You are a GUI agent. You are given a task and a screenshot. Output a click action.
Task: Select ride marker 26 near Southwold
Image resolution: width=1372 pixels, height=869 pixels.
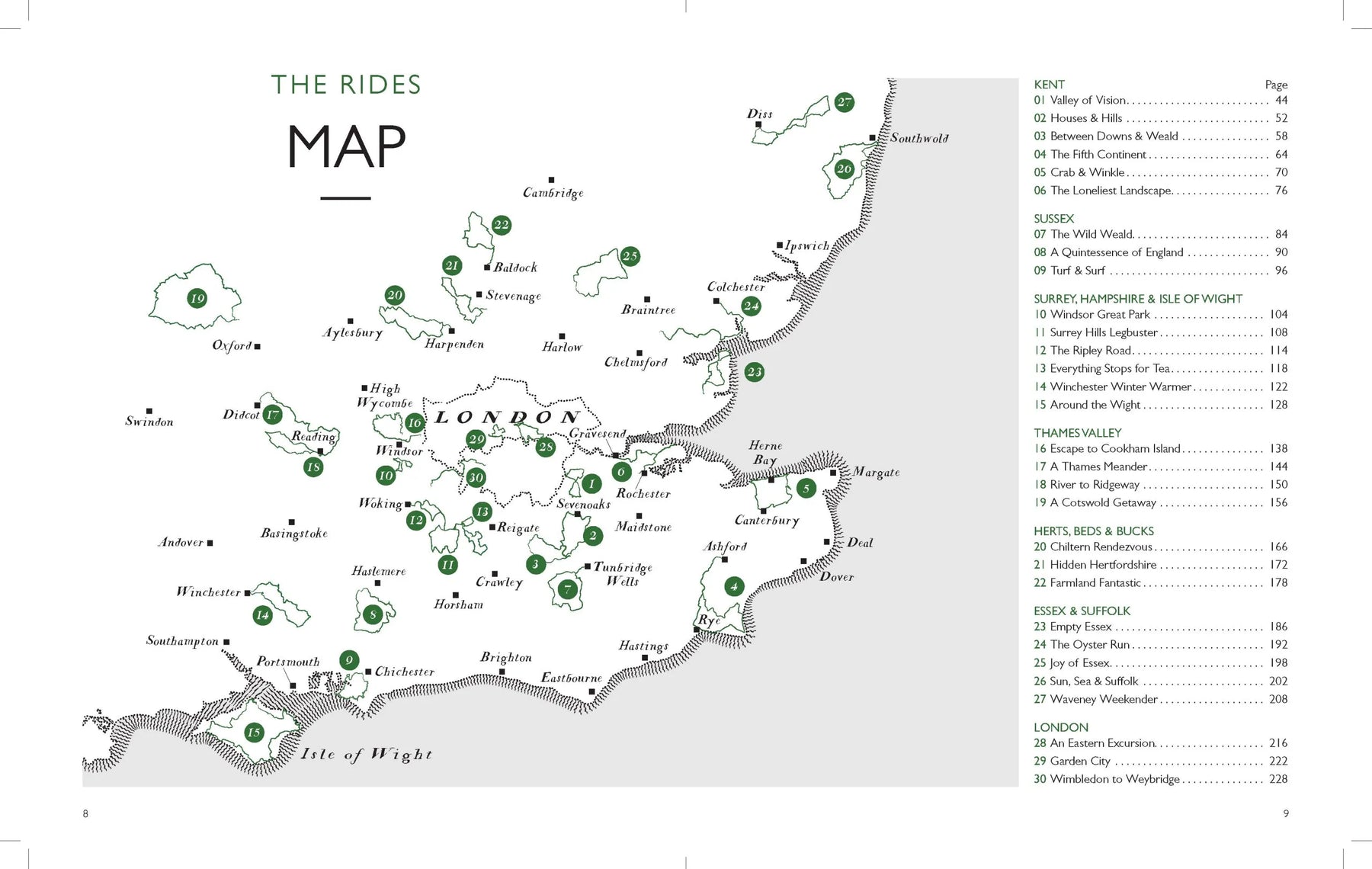[844, 169]
